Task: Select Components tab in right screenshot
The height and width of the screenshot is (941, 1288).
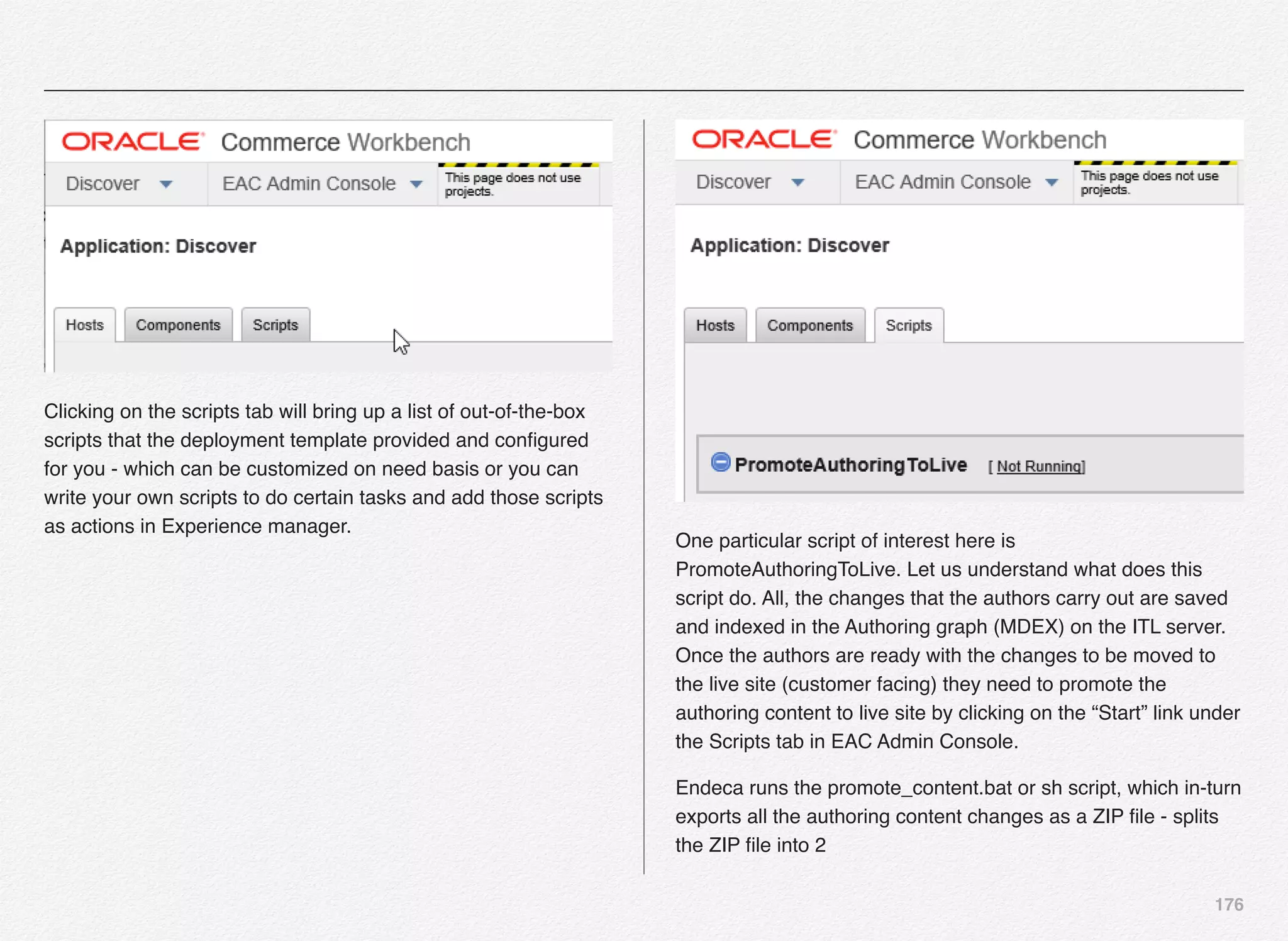Action: click(810, 325)
